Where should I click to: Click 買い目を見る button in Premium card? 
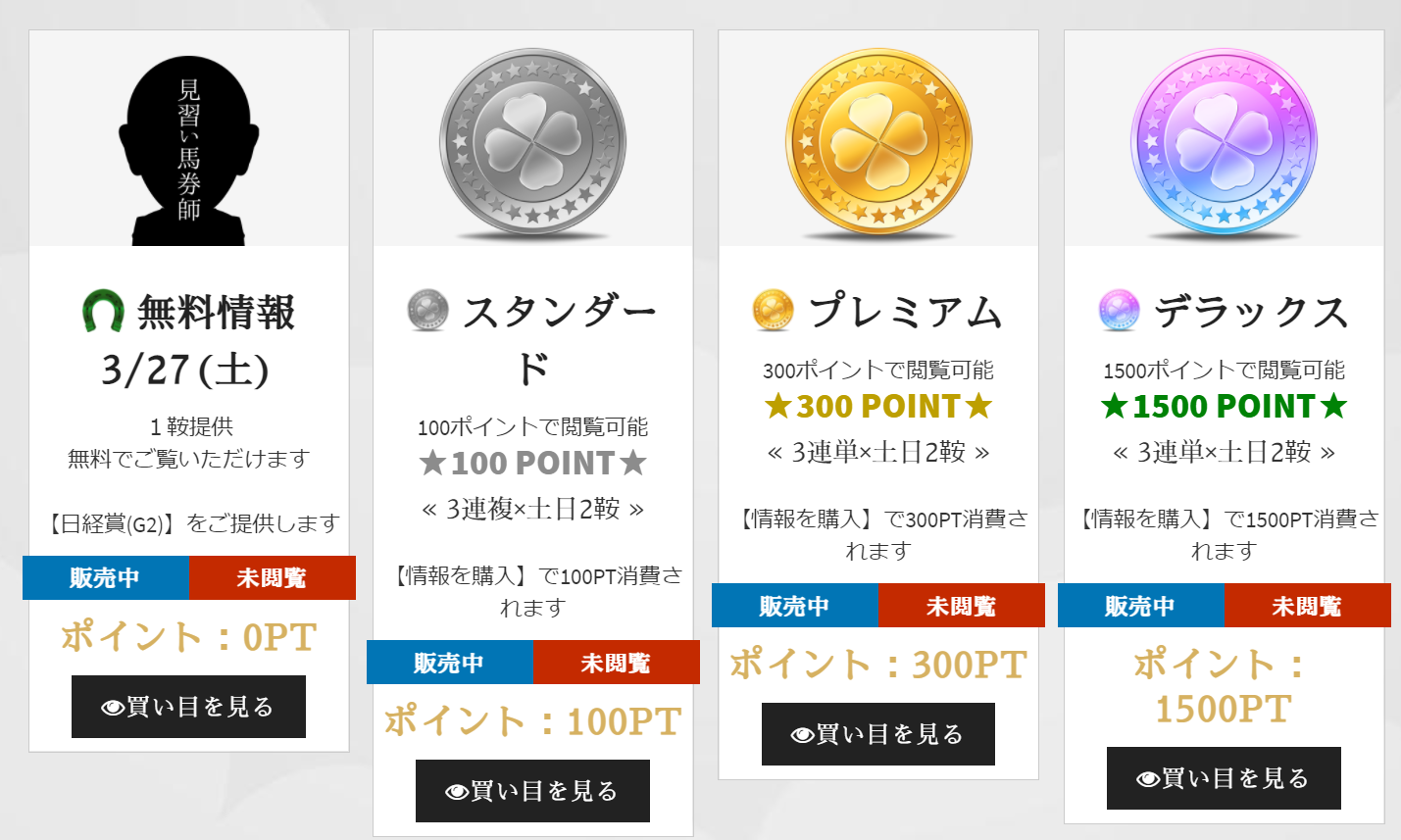click(878, 734)
